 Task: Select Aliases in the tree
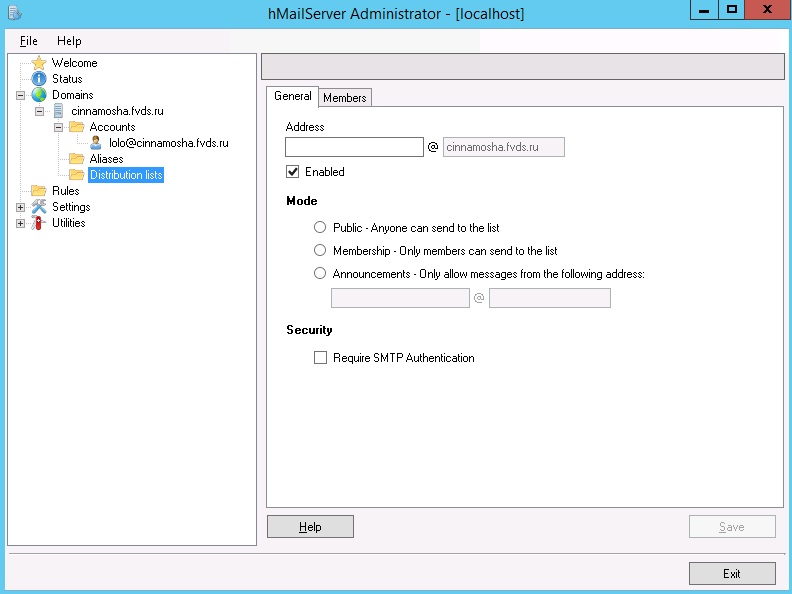[107, 159]
